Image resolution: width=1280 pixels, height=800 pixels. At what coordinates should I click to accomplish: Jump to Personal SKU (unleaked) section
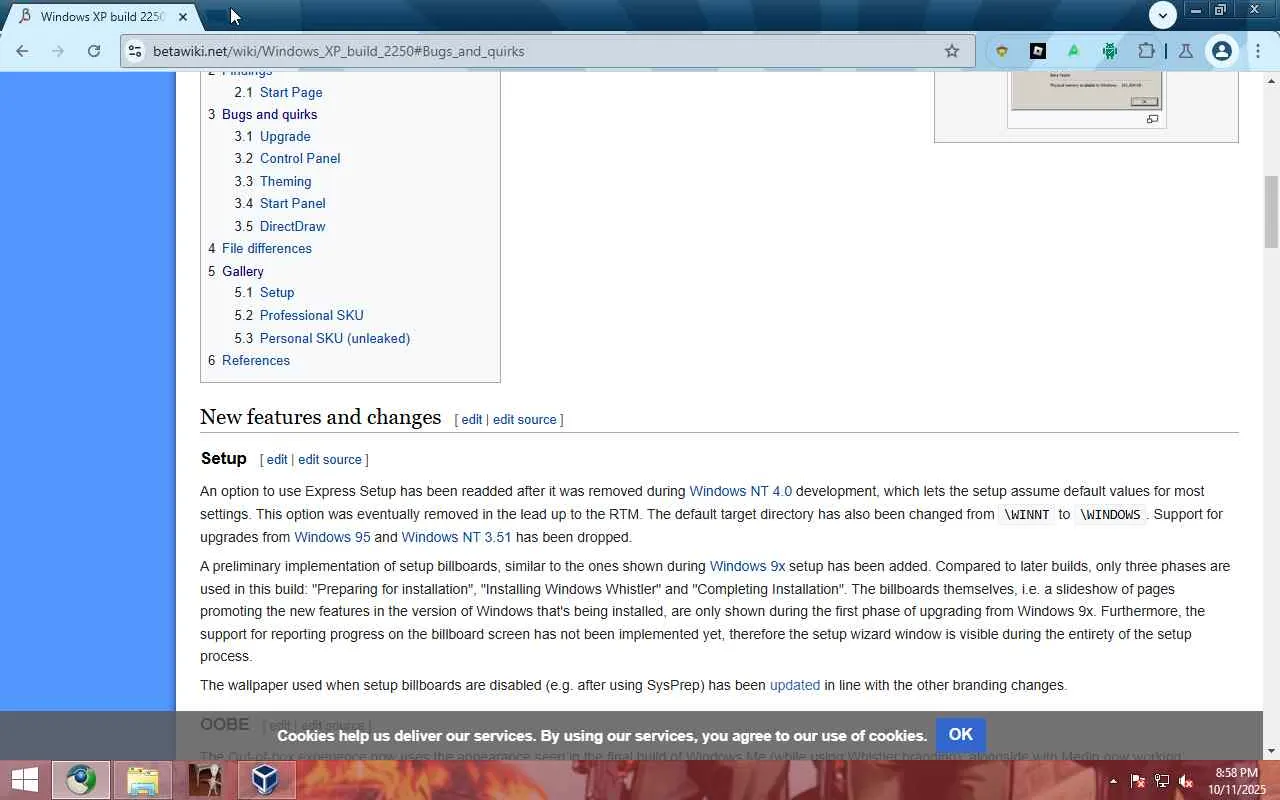(x=335, y=338)
